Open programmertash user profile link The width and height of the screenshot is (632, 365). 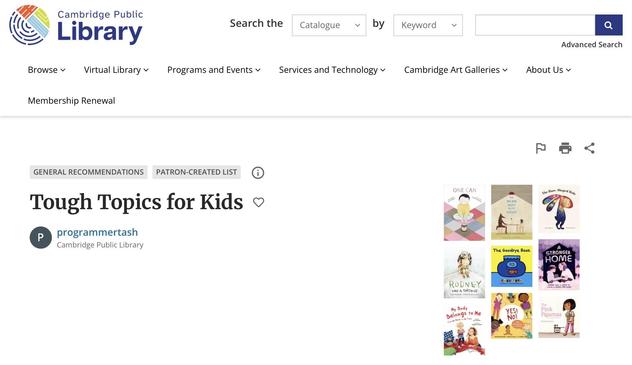97,232
